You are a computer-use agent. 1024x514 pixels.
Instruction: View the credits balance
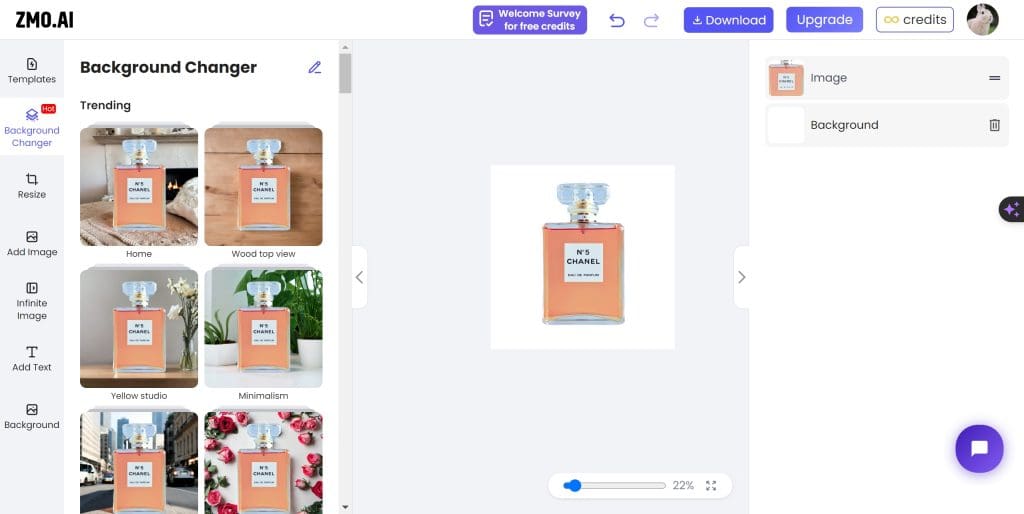tap(914, 20)
